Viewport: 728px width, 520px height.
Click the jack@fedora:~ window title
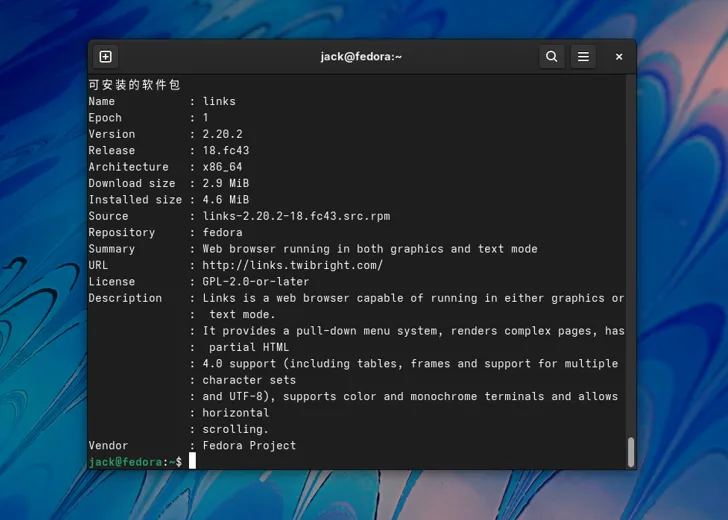pos(361,57)
